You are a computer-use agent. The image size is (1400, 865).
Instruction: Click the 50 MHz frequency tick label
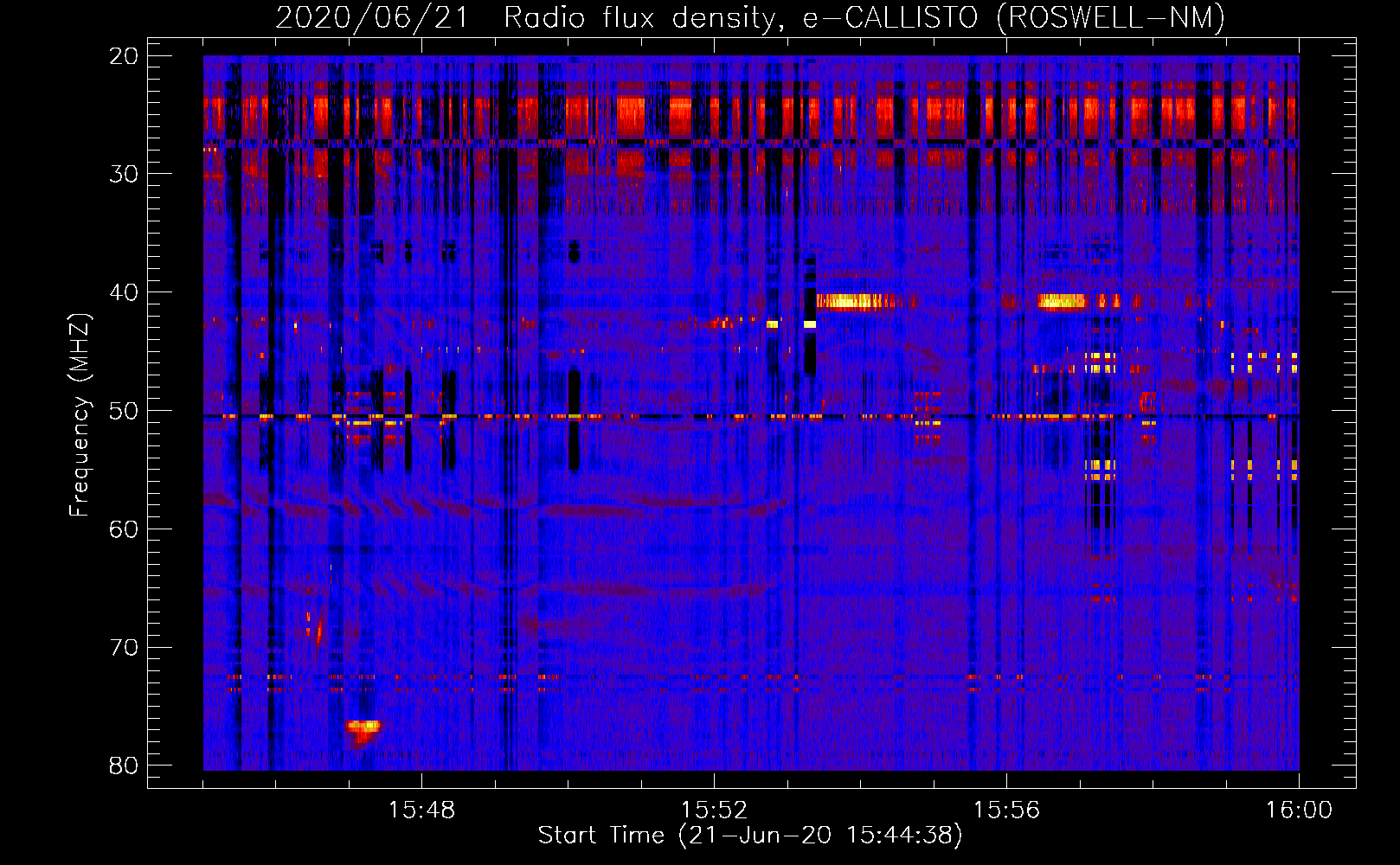point(124,411)
